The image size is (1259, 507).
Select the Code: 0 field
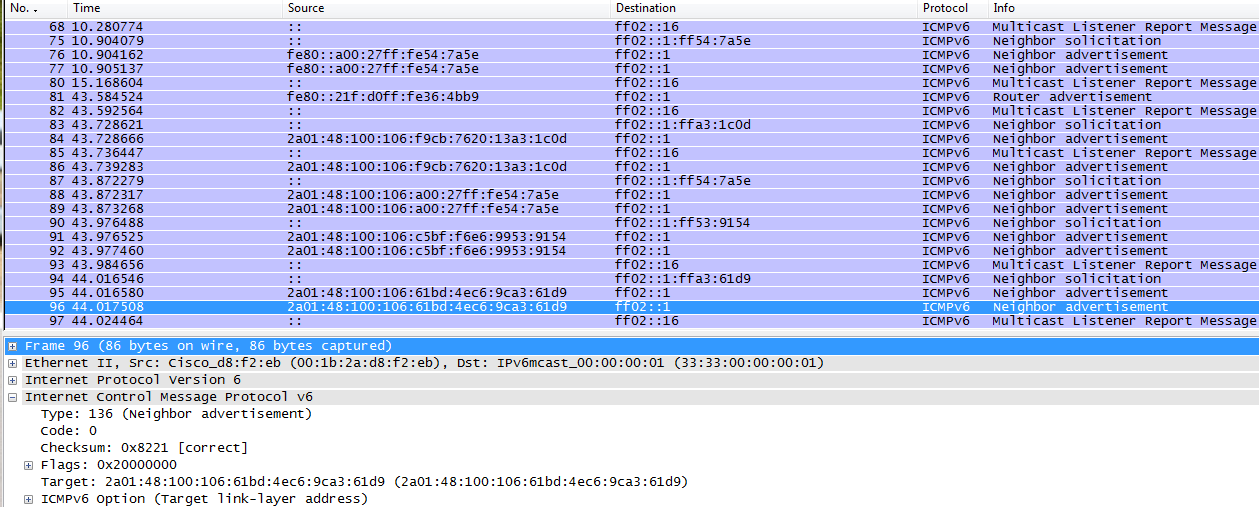pos(69,431)
